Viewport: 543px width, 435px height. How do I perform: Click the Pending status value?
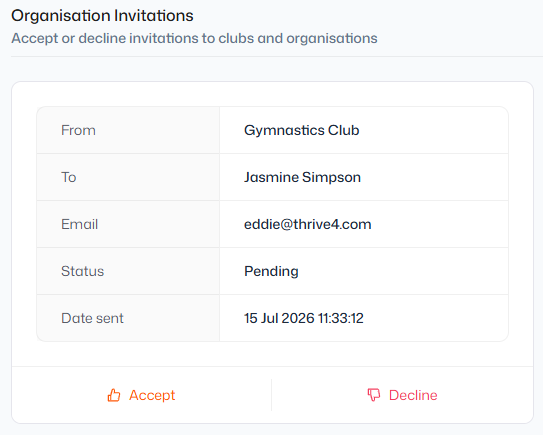point(271,271)
